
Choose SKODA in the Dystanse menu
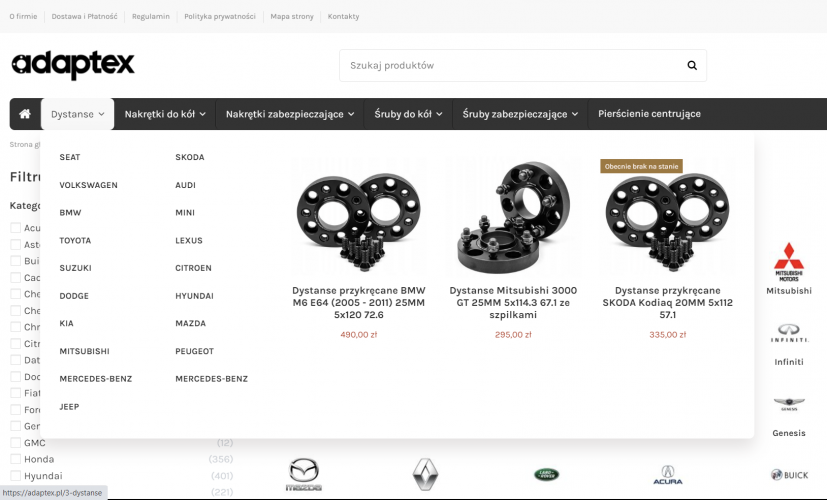pos(190,157)
